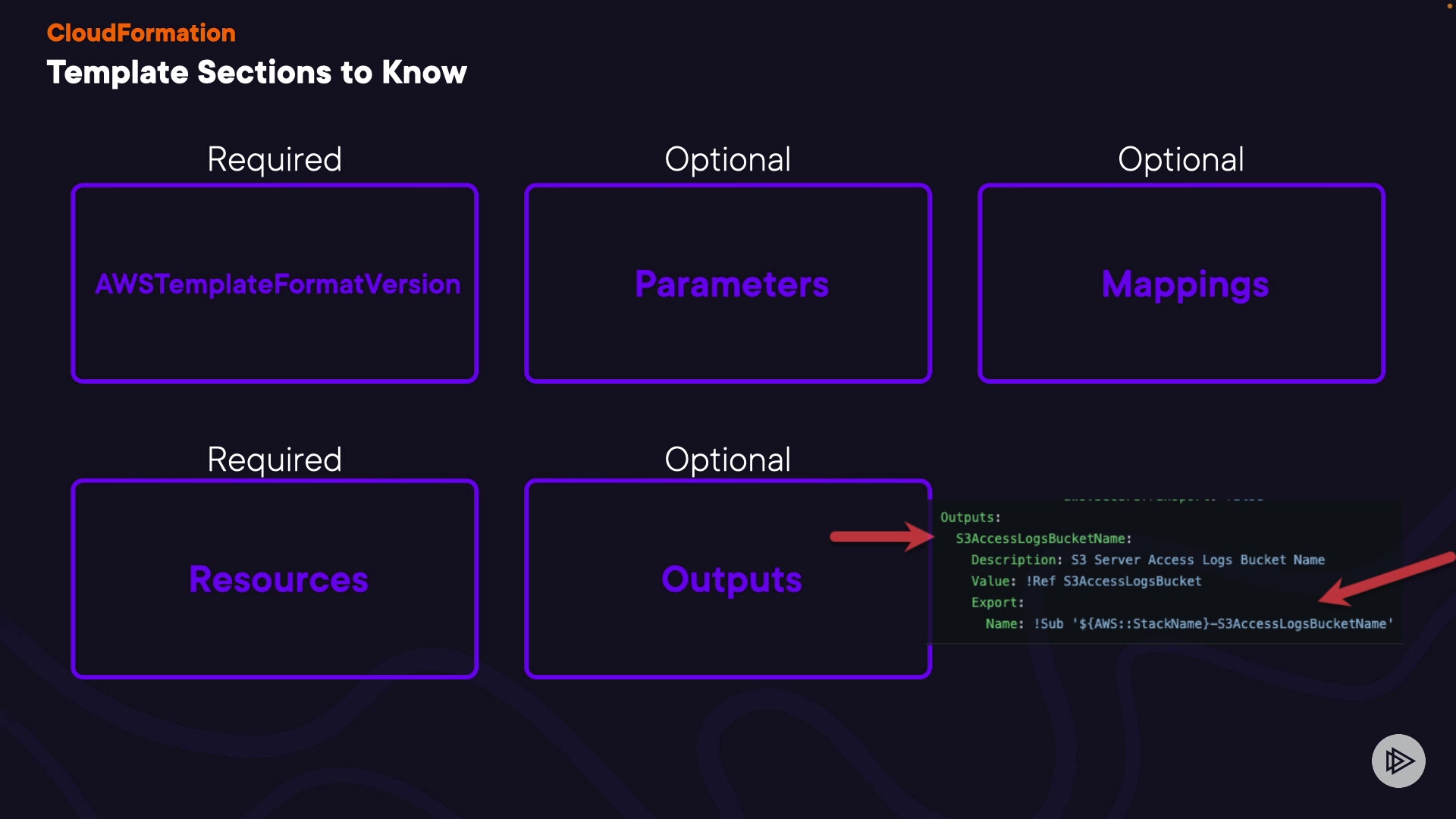Click the orange CloudFormation heading
Image resolution: width=1456 pixels, height=819 pixels.
click(141, 33)
